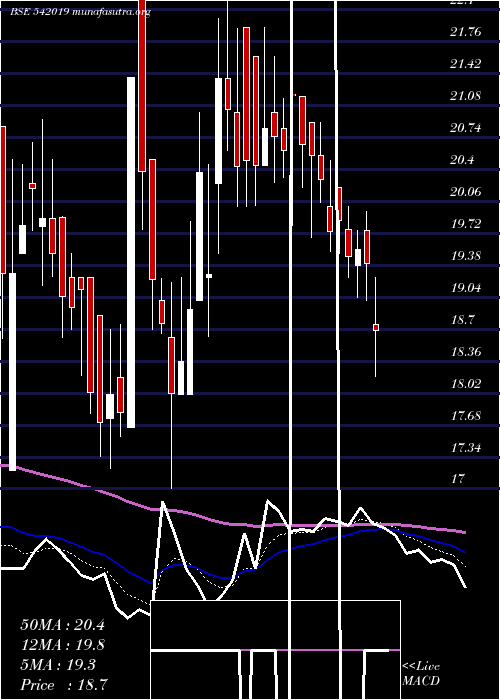This screenshot has width=500, height=700.
Task: Click the '12MA : 19.8' readout
Action: coord(62,645)
